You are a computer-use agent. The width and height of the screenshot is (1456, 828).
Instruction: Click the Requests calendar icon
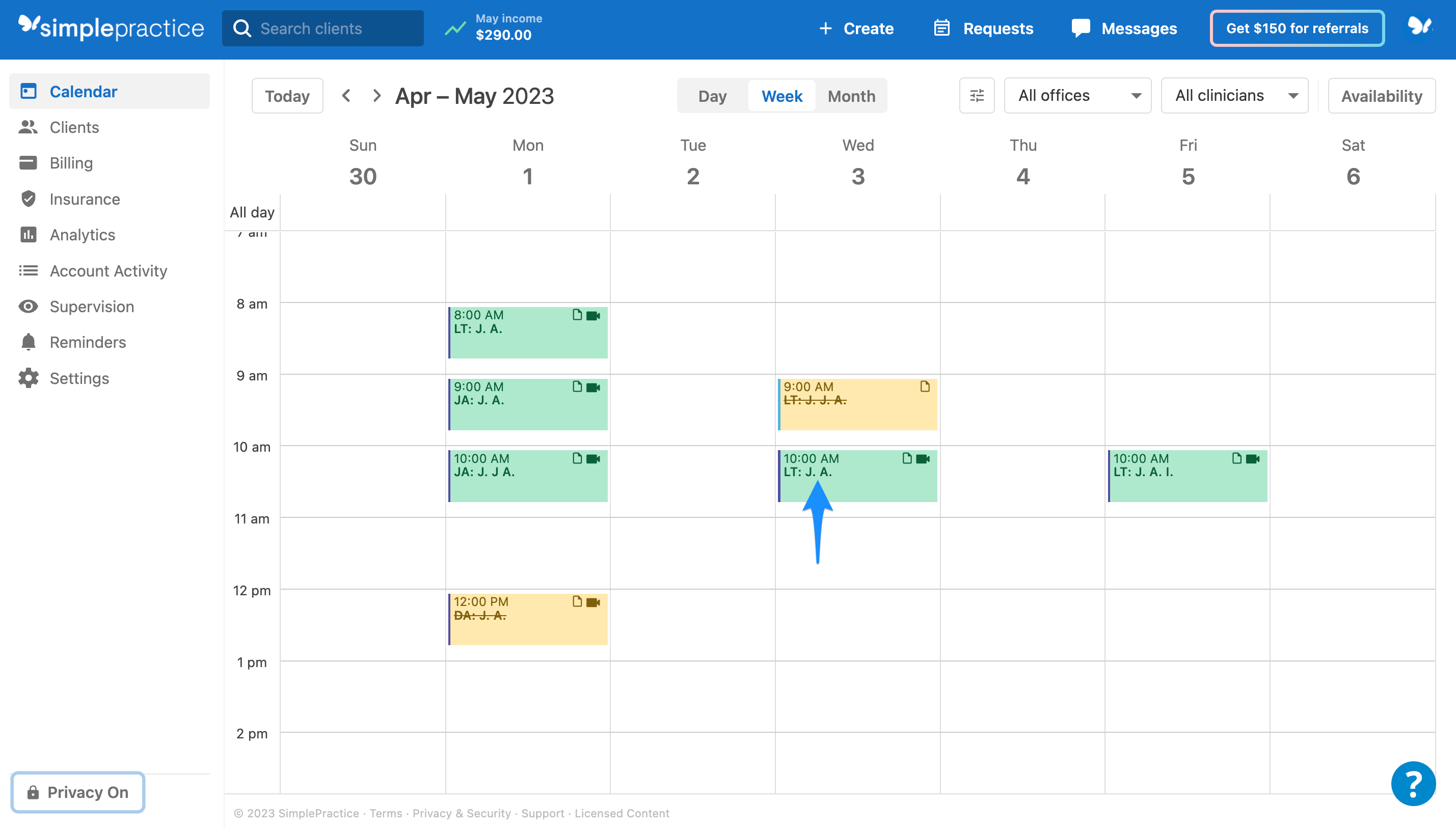coord(942,28)
